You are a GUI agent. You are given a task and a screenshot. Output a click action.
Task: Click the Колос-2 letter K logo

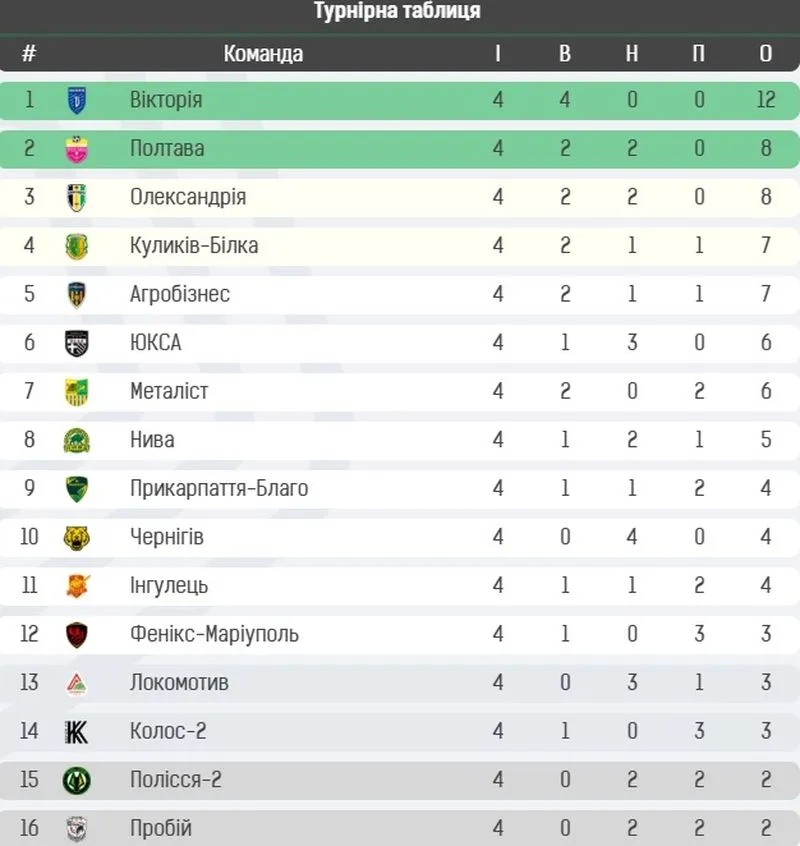(77, 732)
